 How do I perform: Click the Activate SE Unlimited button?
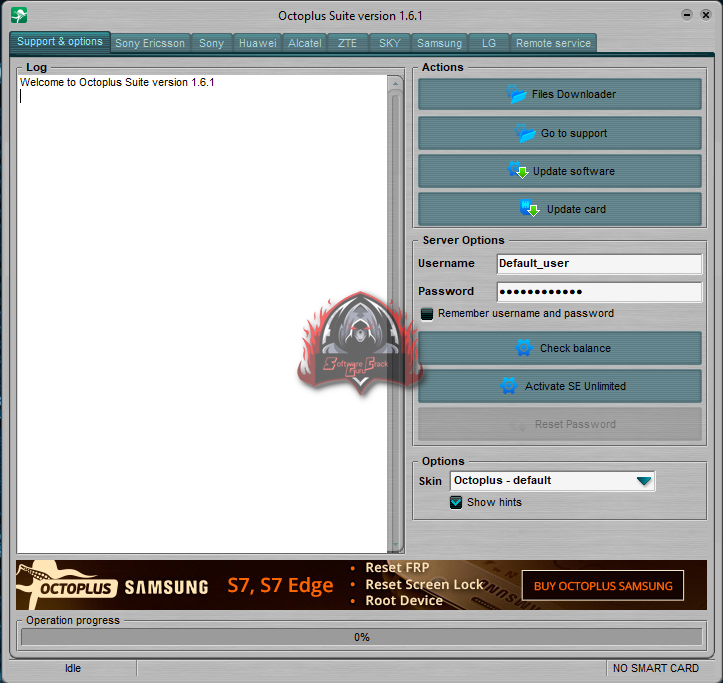click(560, 386)
